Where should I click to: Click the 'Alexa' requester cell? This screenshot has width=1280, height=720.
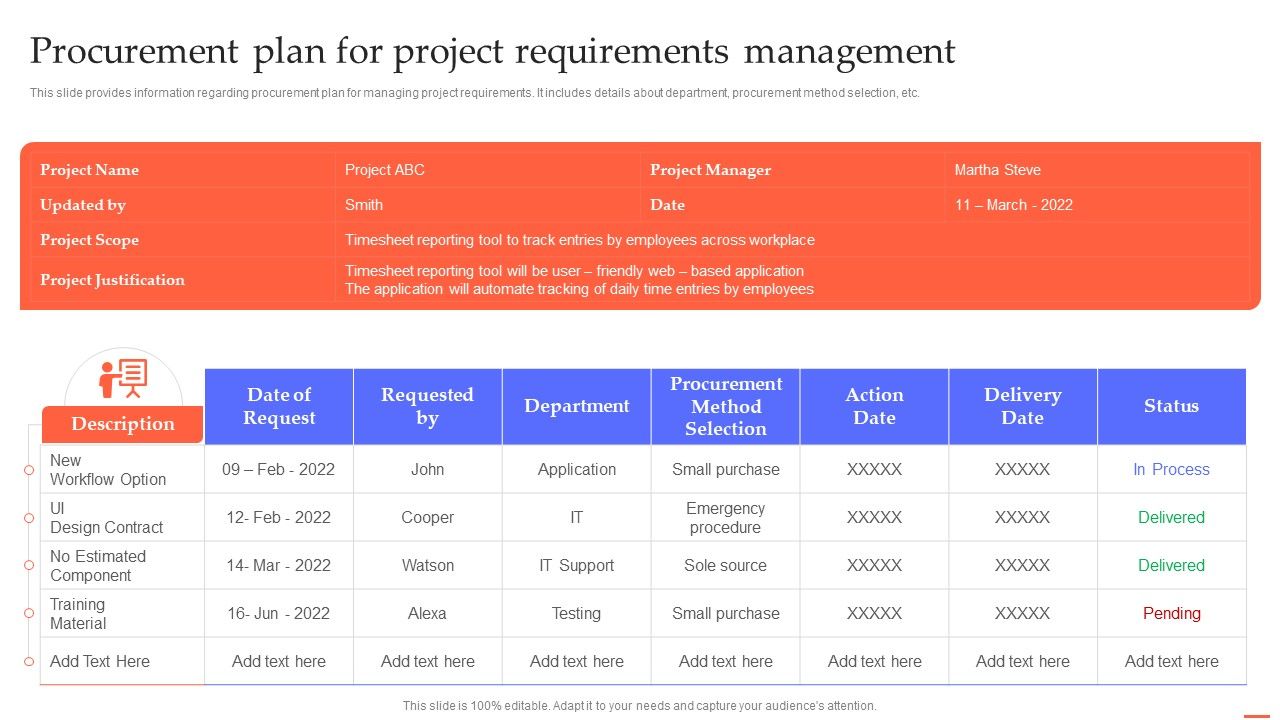[x=427, y=613]
